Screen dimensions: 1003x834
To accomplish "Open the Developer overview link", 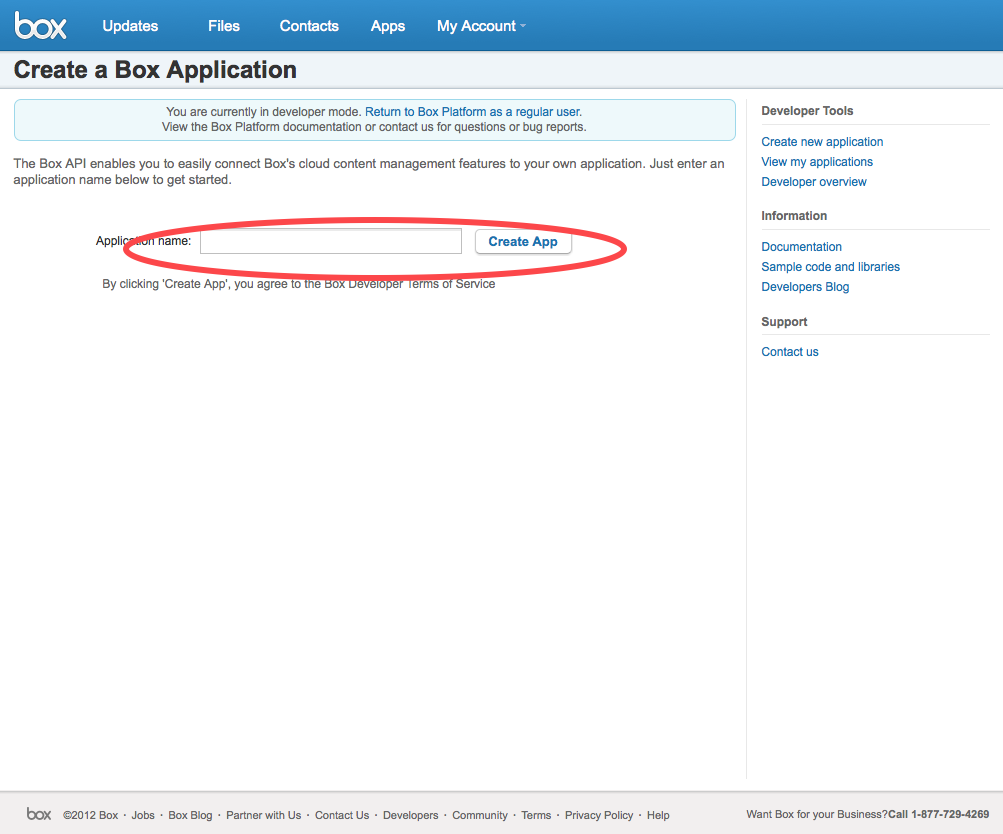I will pos(814,182).
